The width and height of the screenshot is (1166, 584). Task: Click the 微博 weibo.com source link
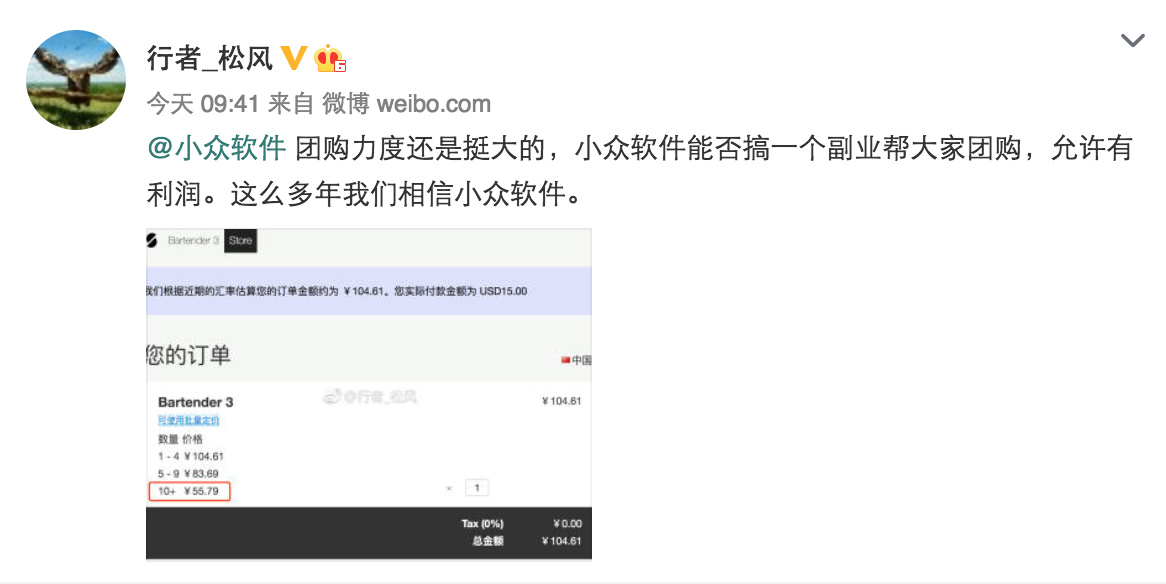pyautogui.click(x=406, y=103)
